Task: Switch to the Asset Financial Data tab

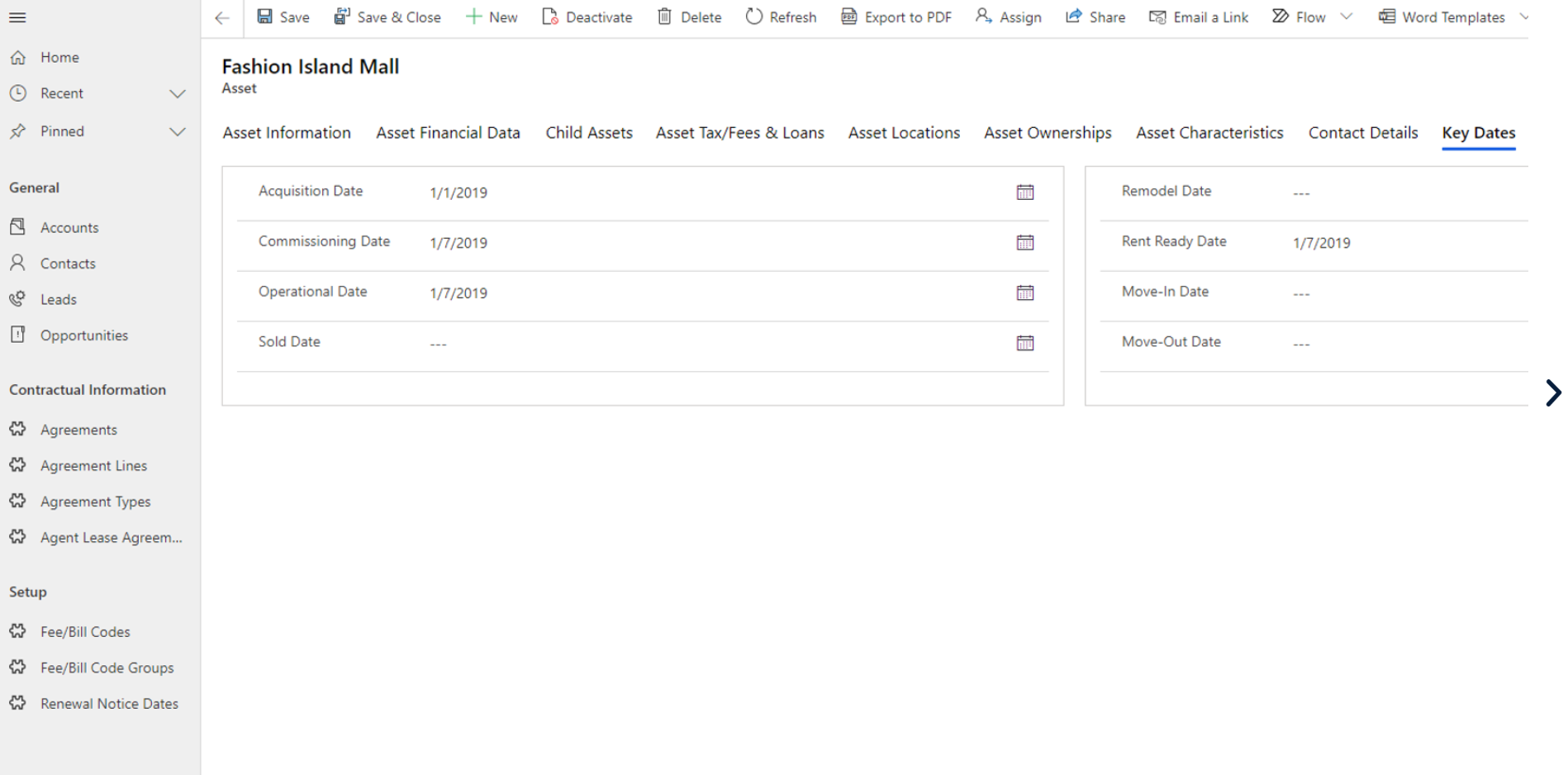Action: (448, 132)
